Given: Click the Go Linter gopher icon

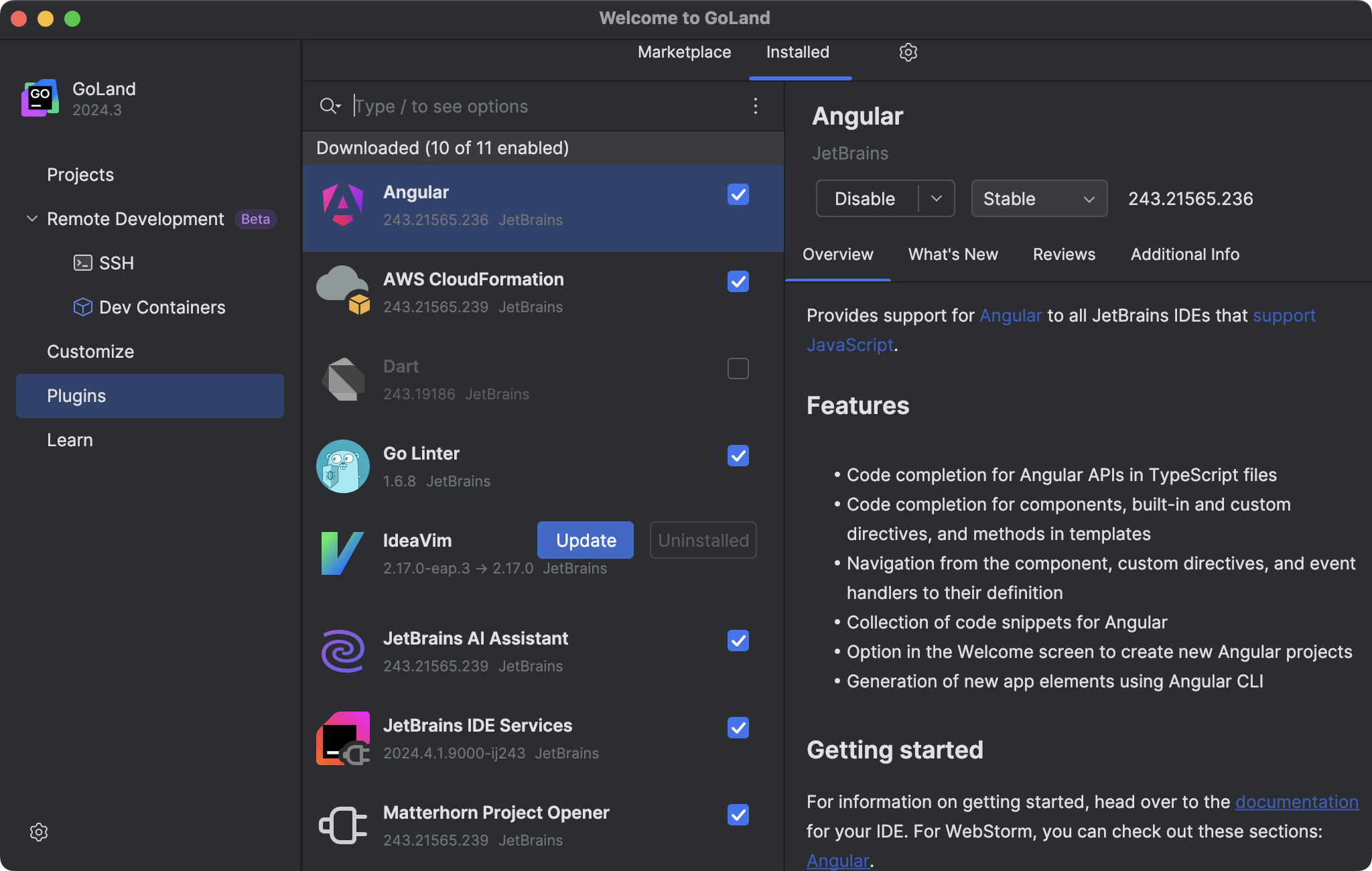Looking at the screenshot, I should (x=342, y=466).
